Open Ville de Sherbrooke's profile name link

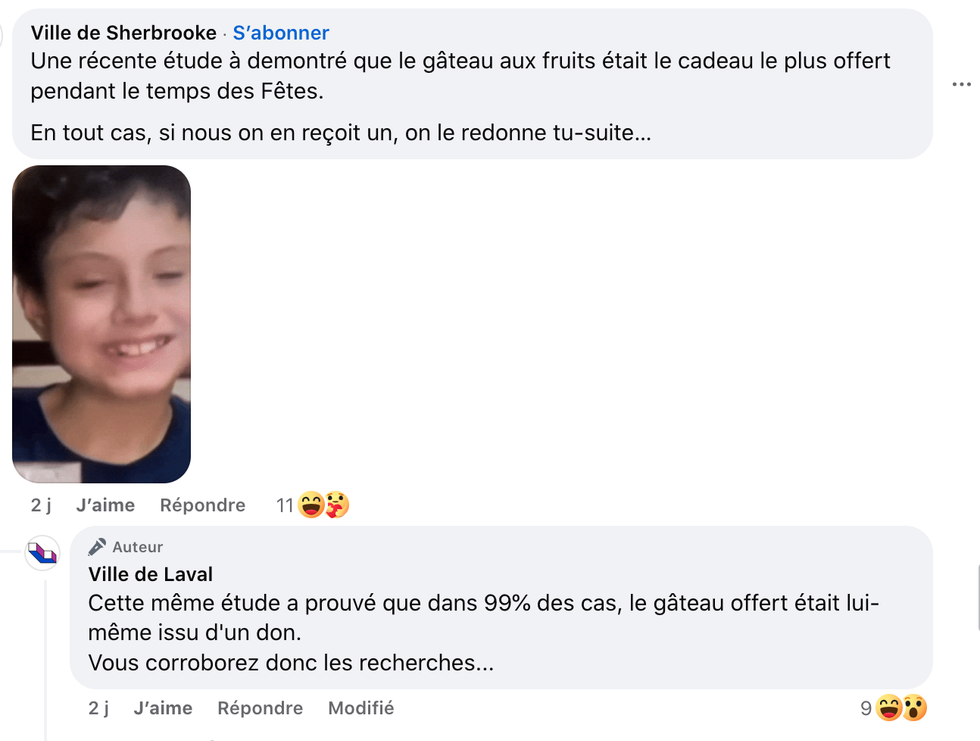(x=123, y=33)
